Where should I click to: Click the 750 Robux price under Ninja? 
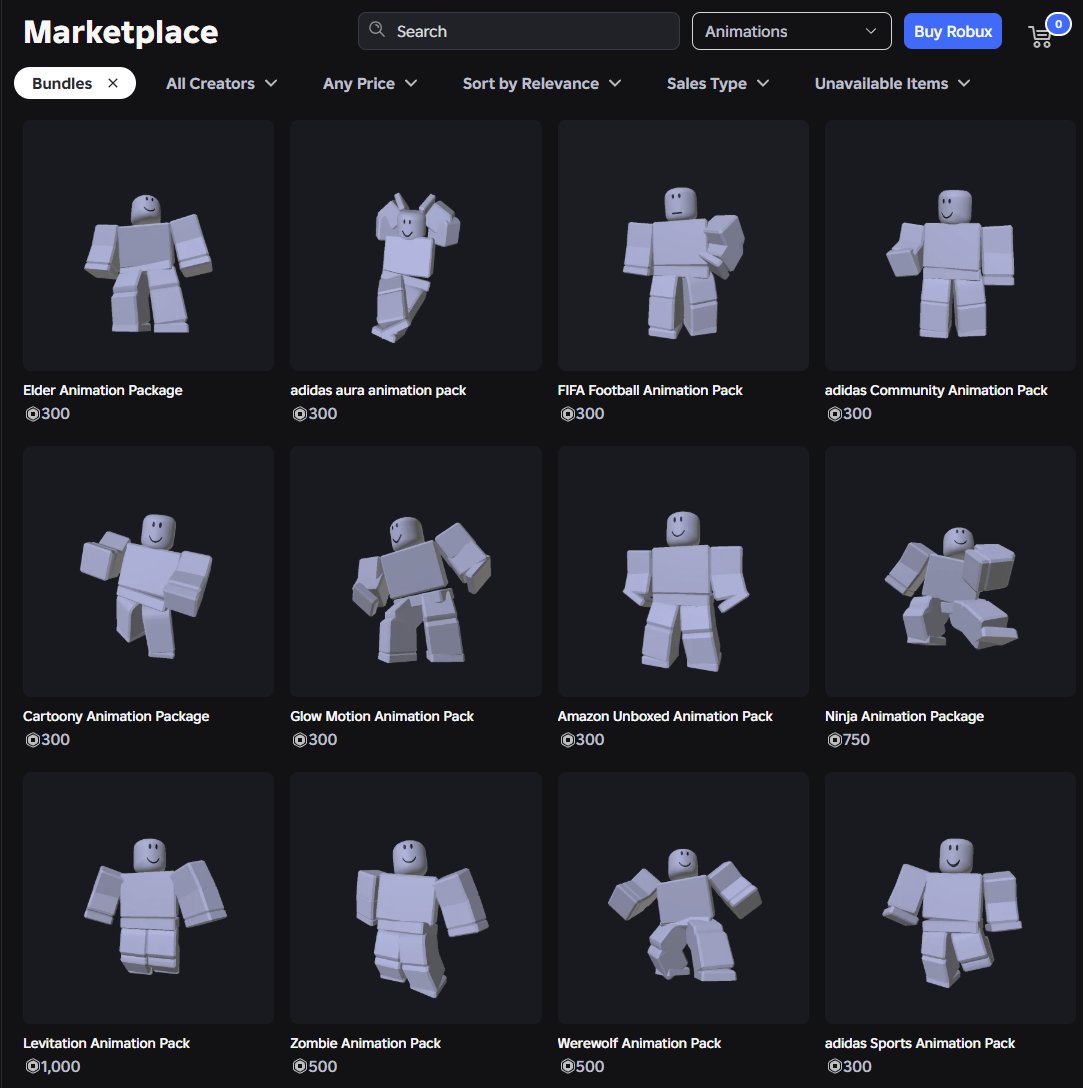(849, 740)
